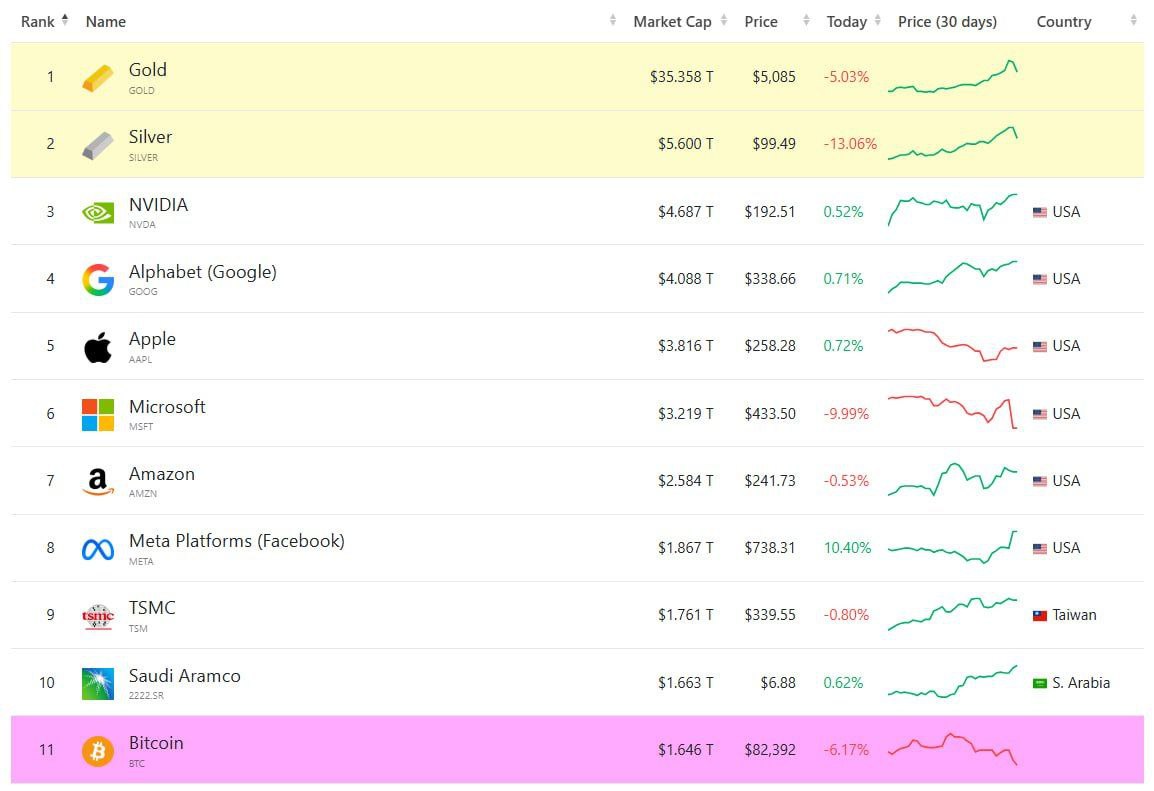1154x791 pixels.
Task: Open the Bitcoin entry
Action: coord(155,743)
